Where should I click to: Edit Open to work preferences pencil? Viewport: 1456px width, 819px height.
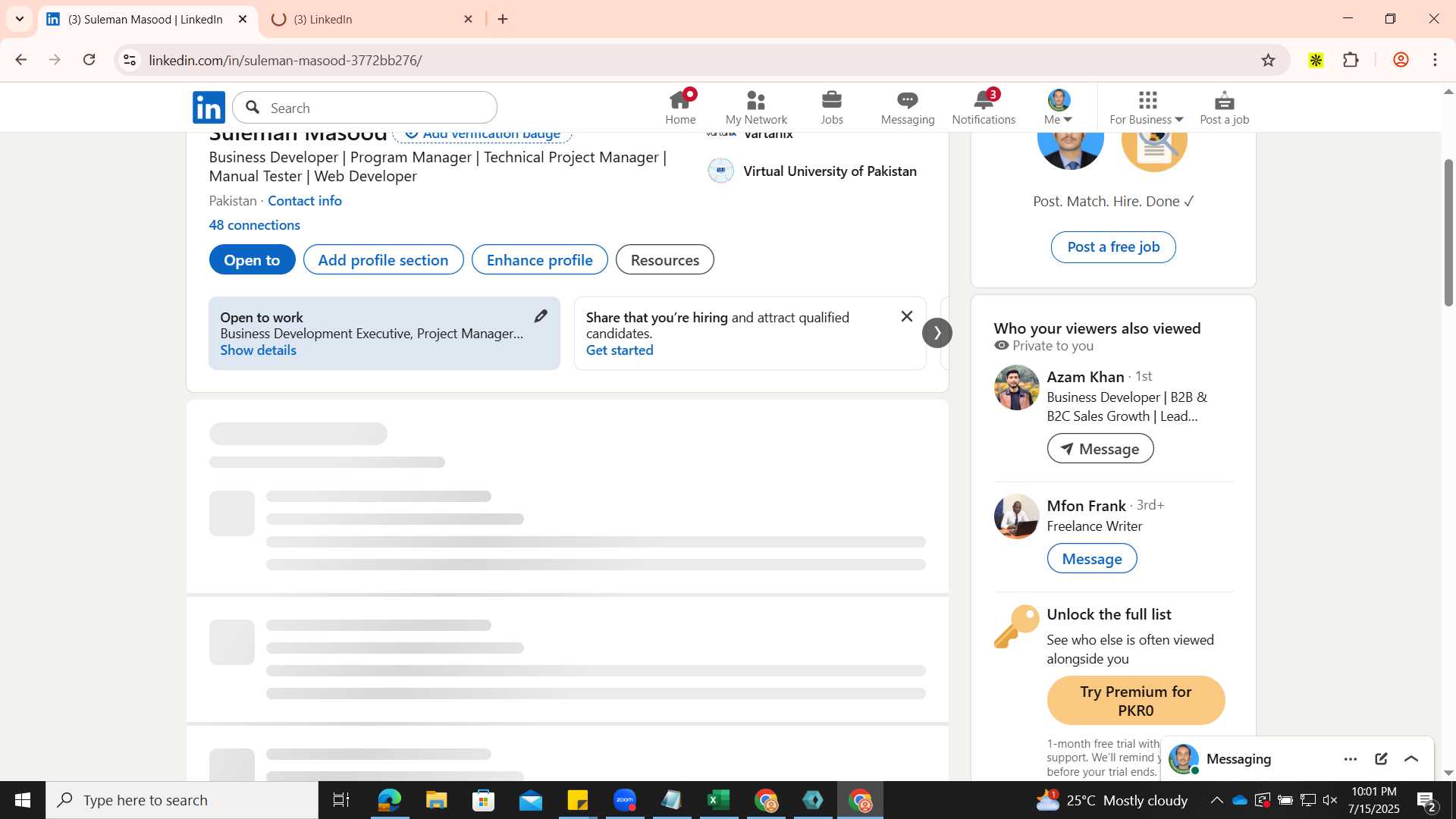tap(541, 316)
